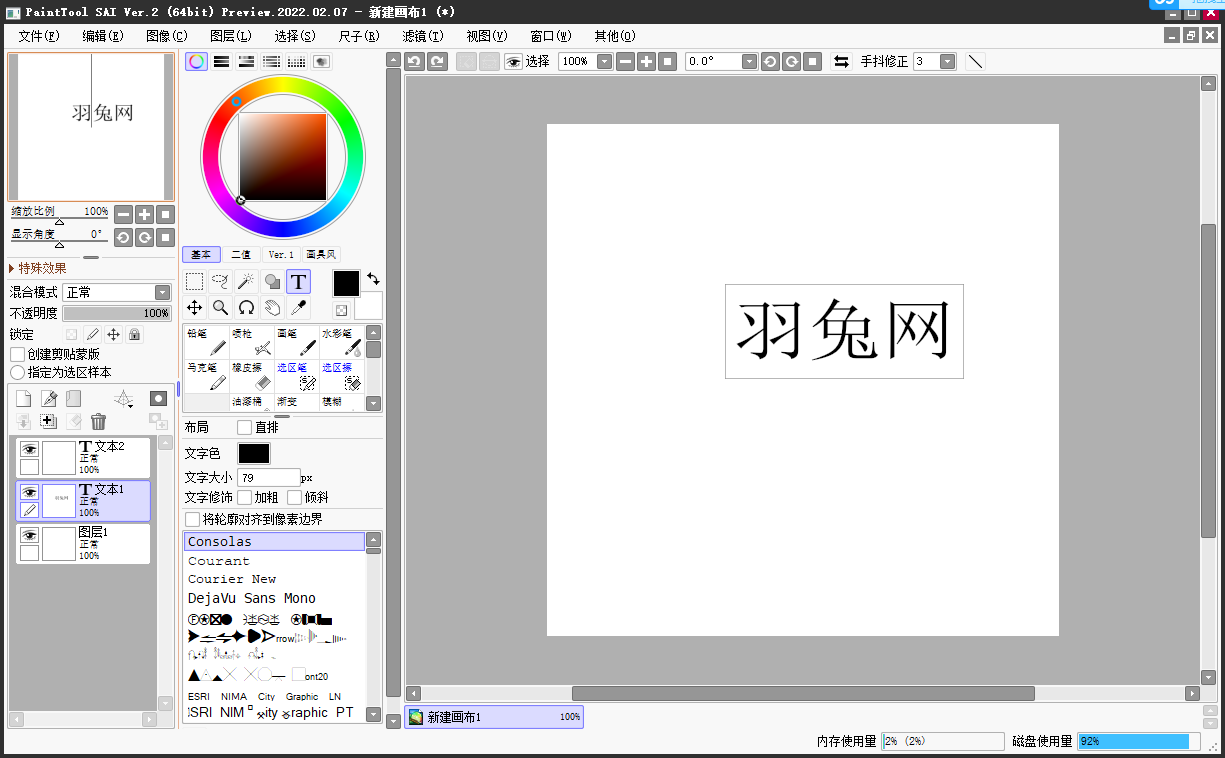Open rotation angle 0.0° dropdown
Viewport: 1225px width, 758px height.
pyautogui.click(x=749, y=61)
